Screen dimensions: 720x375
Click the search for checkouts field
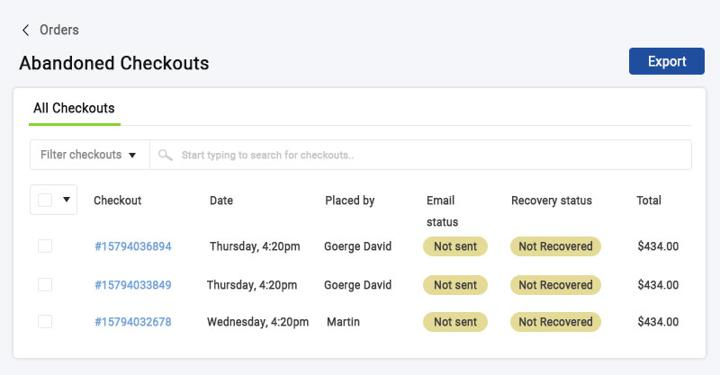pyautogui.click(x=420, y=155)
